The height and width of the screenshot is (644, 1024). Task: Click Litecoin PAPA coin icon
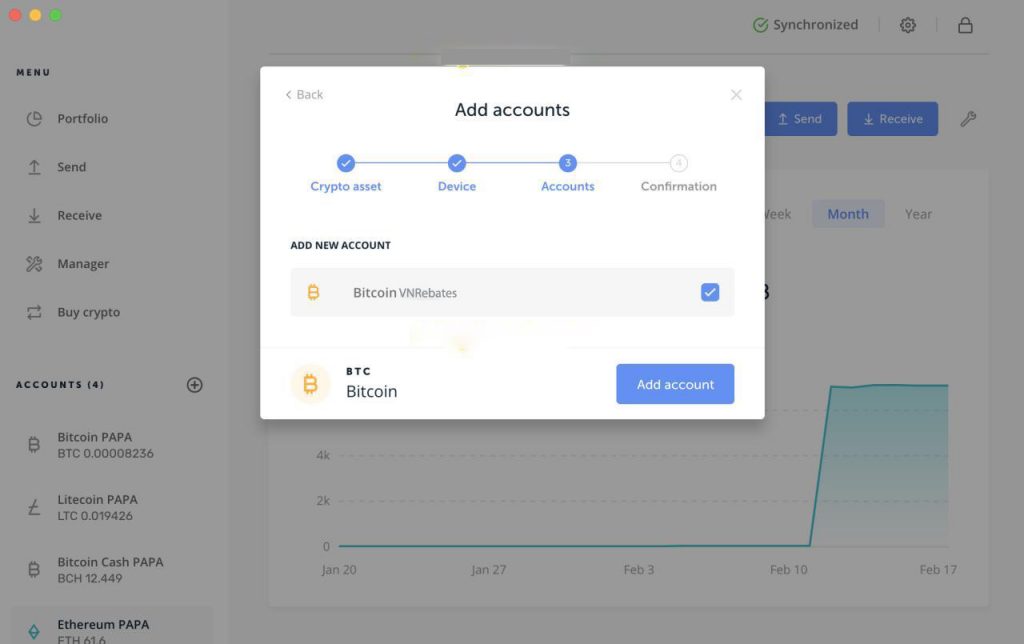click(34, 507)
